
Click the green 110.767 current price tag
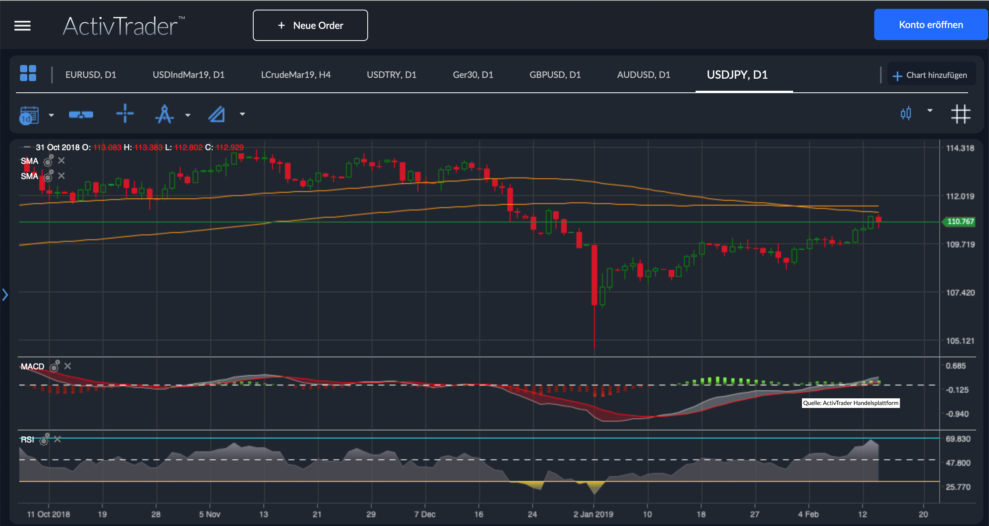tap(959, 221)
